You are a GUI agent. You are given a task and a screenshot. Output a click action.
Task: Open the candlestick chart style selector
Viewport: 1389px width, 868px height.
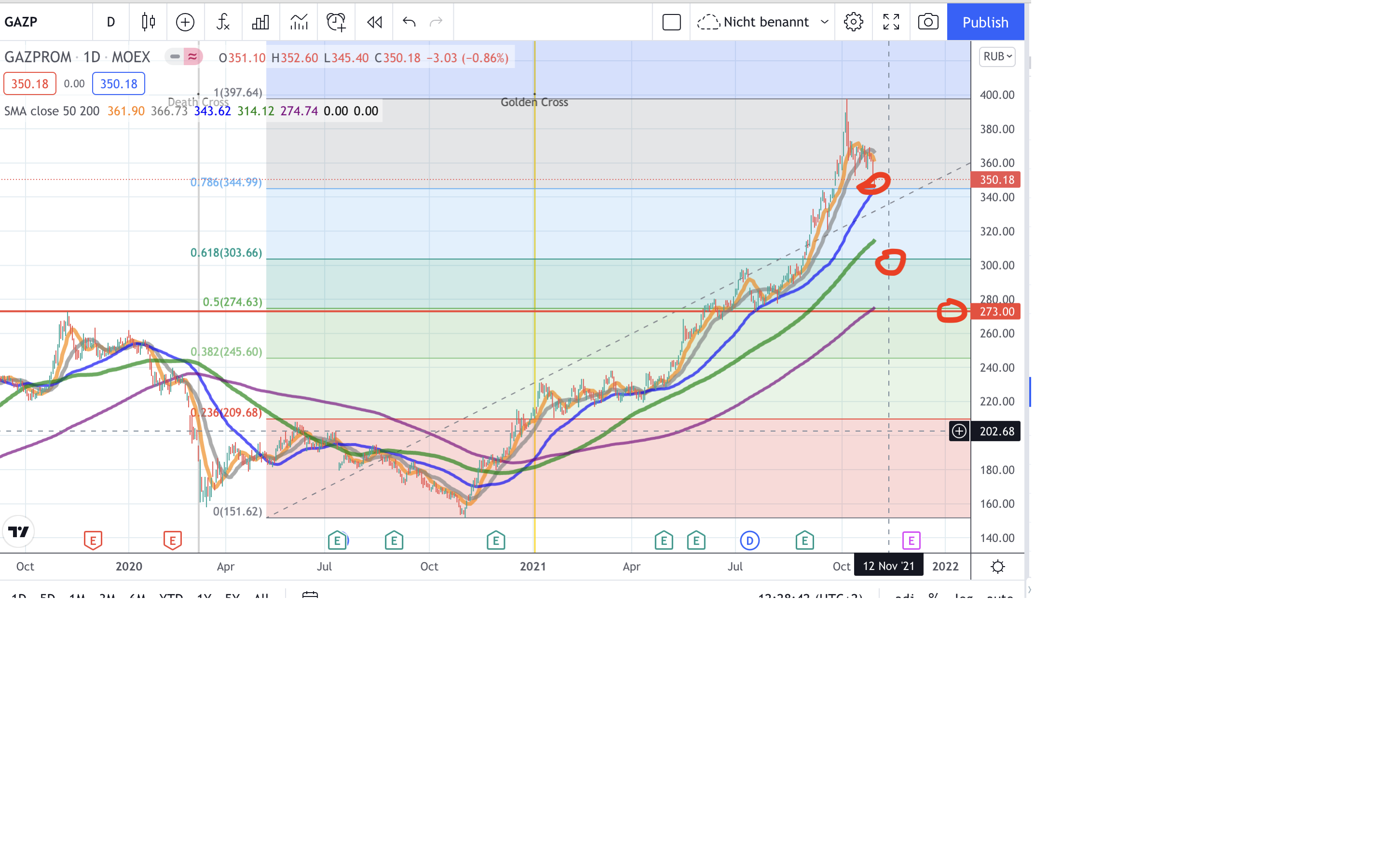(x=148, y=22)
